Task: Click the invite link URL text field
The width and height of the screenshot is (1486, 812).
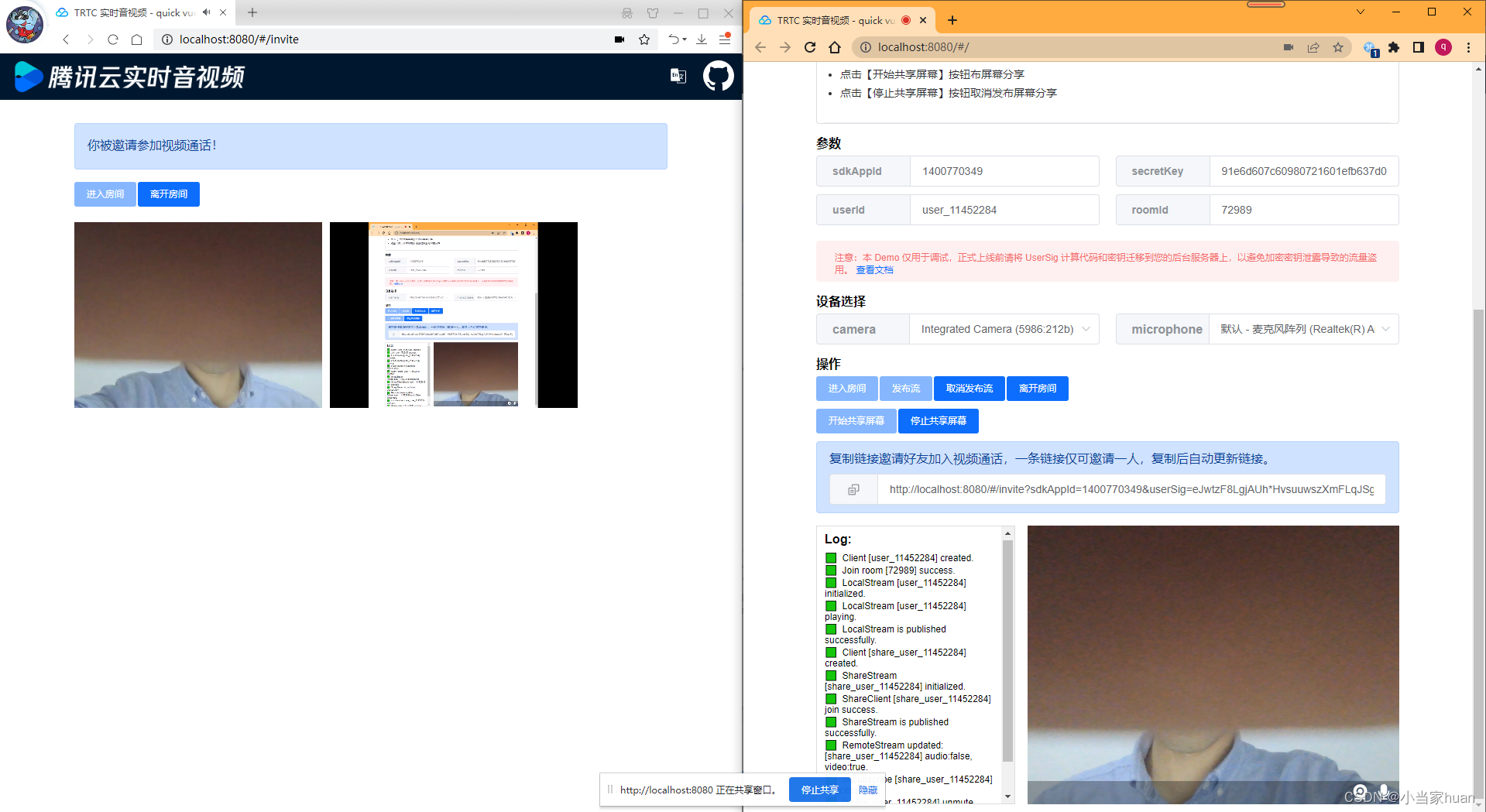Action: 1131,489
